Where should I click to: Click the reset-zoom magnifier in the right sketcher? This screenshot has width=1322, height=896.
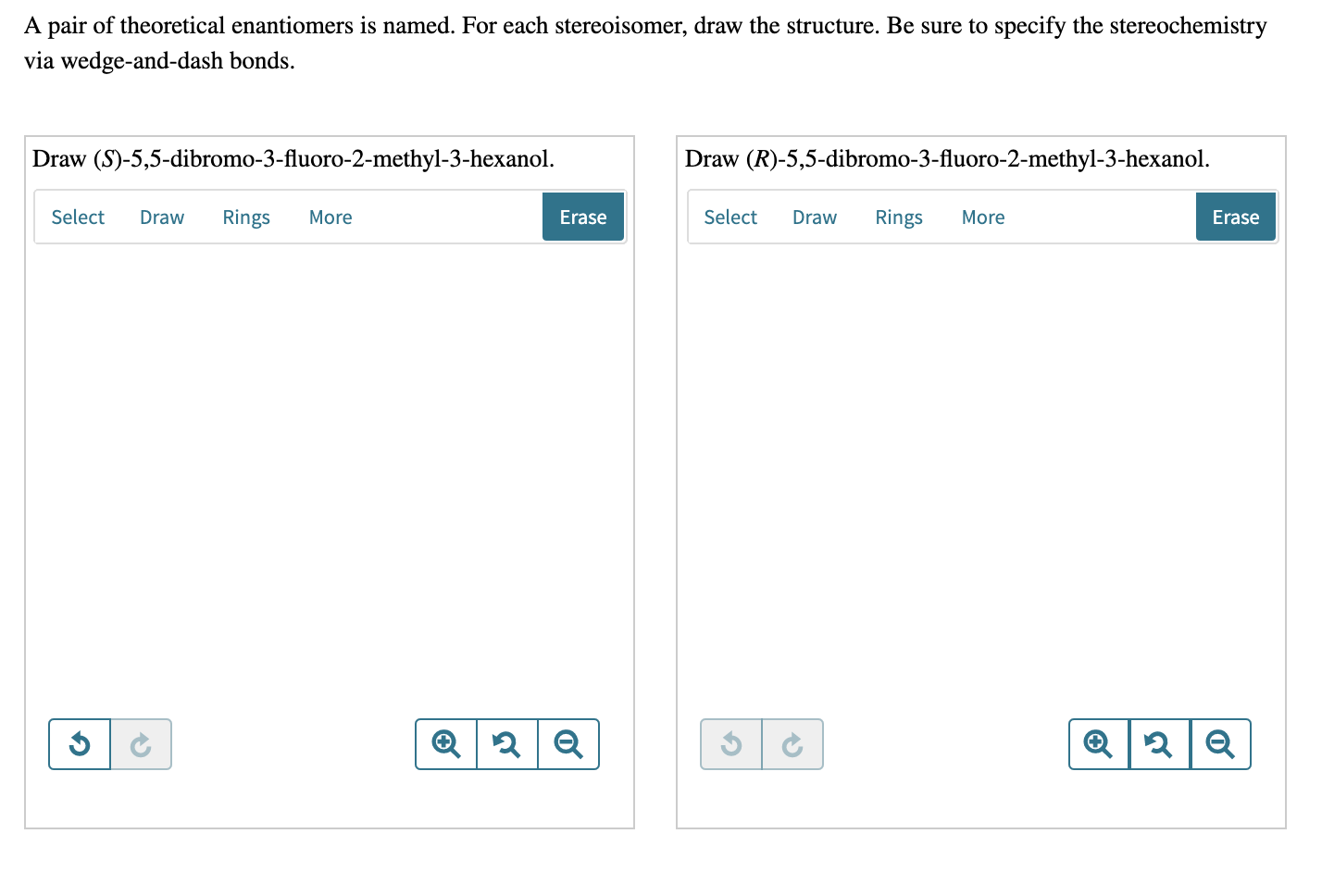click(x=1159, y=744)
